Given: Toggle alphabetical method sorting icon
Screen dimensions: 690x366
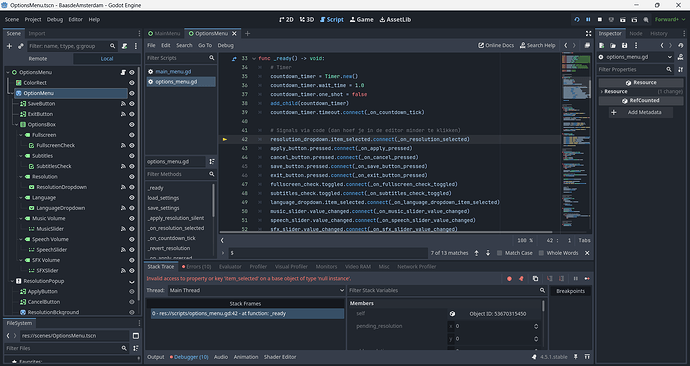Looking at the screenshot, I should pos(212,161).
